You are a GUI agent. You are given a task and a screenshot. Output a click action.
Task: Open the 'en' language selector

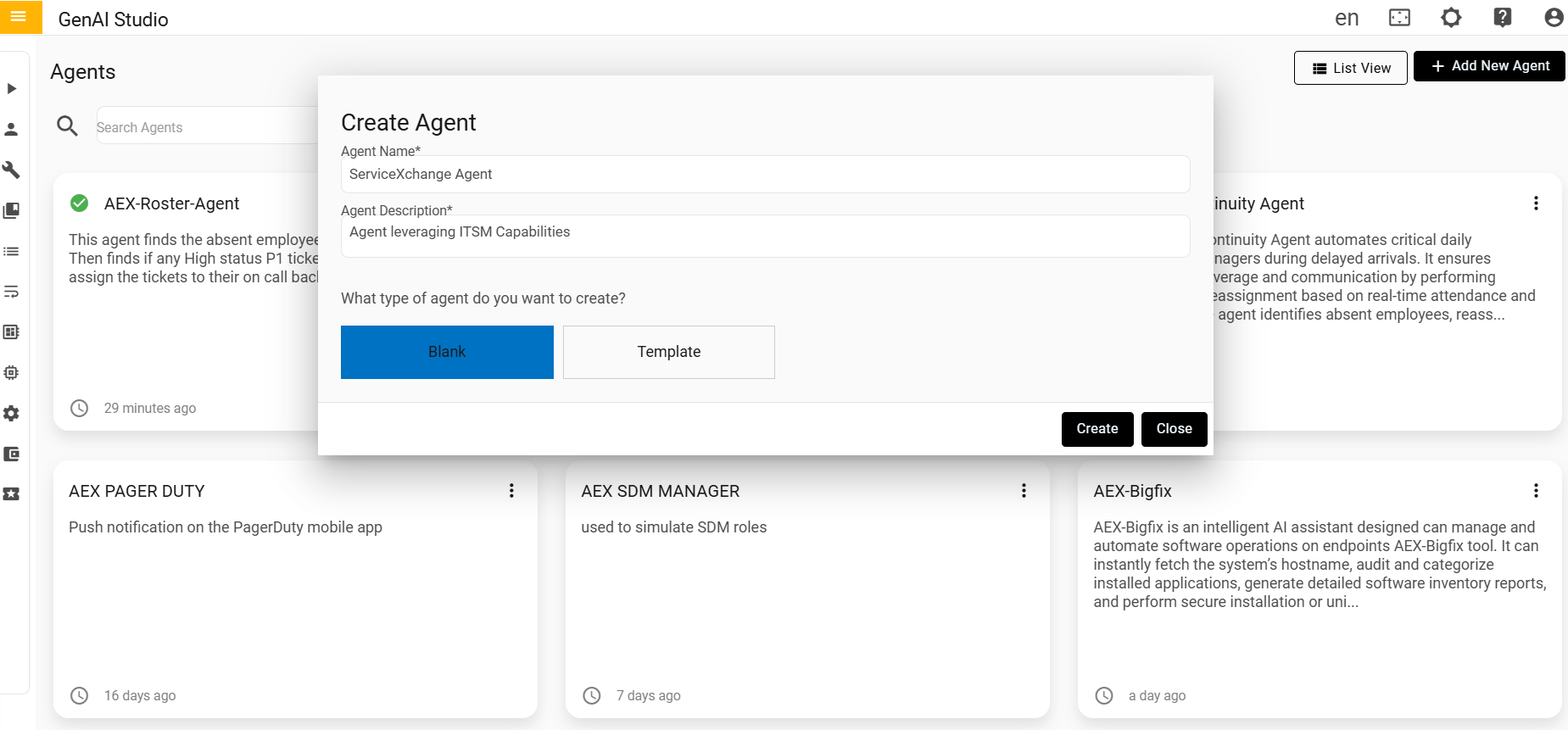click(1347, 18)
